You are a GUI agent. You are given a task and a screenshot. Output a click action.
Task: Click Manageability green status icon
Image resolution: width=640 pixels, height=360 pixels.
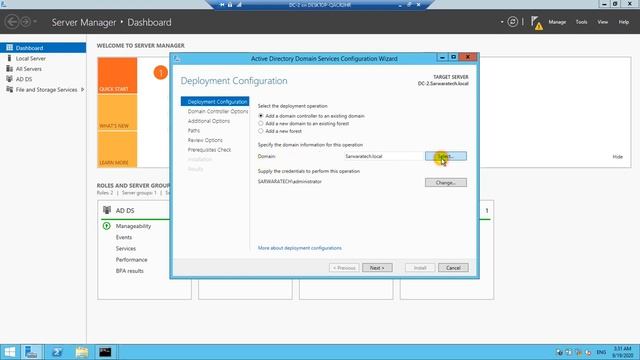tap(107, 226)
